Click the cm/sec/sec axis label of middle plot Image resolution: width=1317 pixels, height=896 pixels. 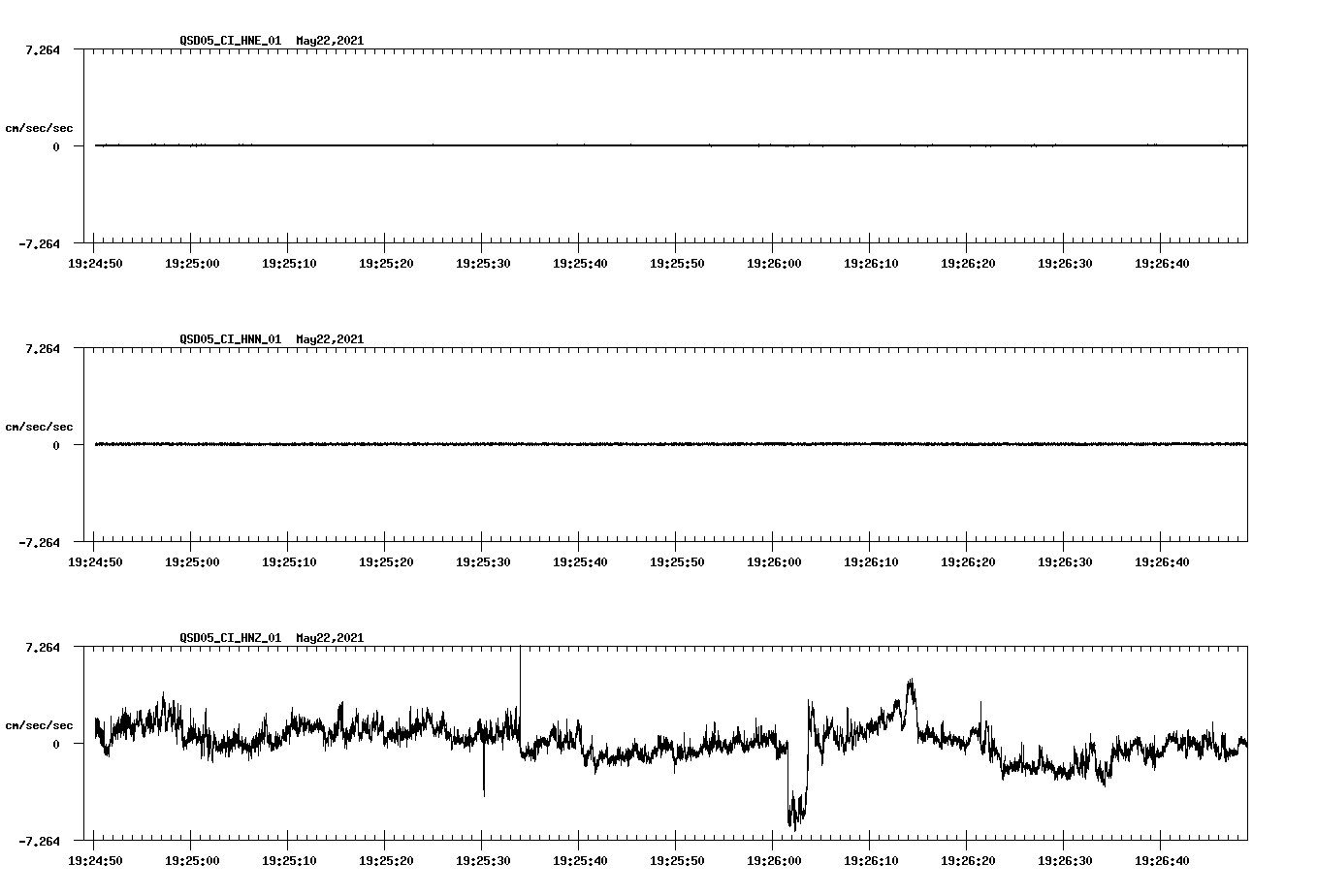pos(39,427)
